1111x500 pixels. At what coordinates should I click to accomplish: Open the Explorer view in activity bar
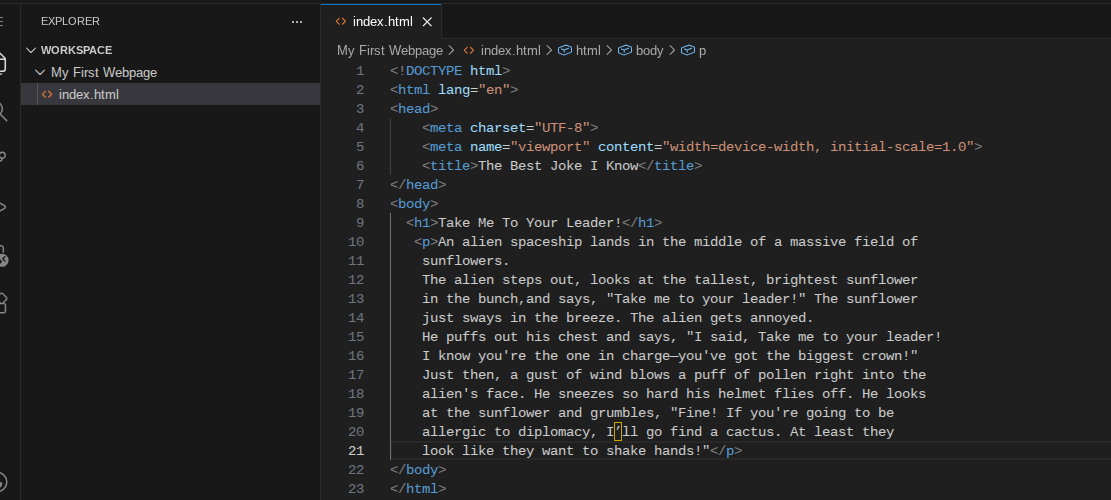coord(4,64)
